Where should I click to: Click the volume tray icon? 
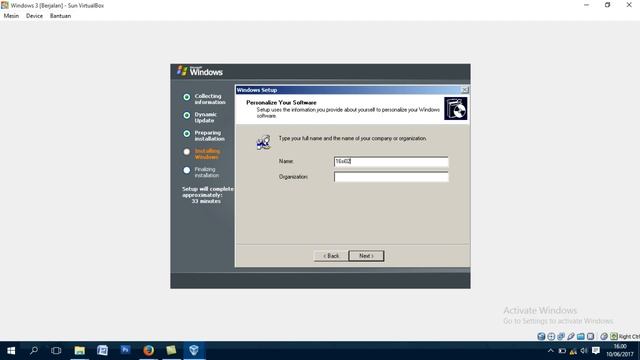coord(584,351)
